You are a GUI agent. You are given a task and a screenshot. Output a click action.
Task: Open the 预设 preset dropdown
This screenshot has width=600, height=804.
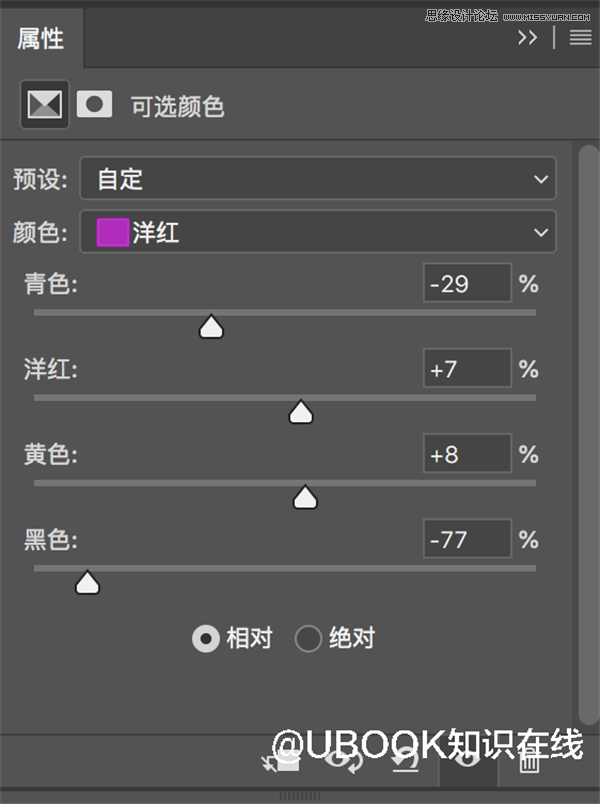pyautogui.click(x=318, y=179)
